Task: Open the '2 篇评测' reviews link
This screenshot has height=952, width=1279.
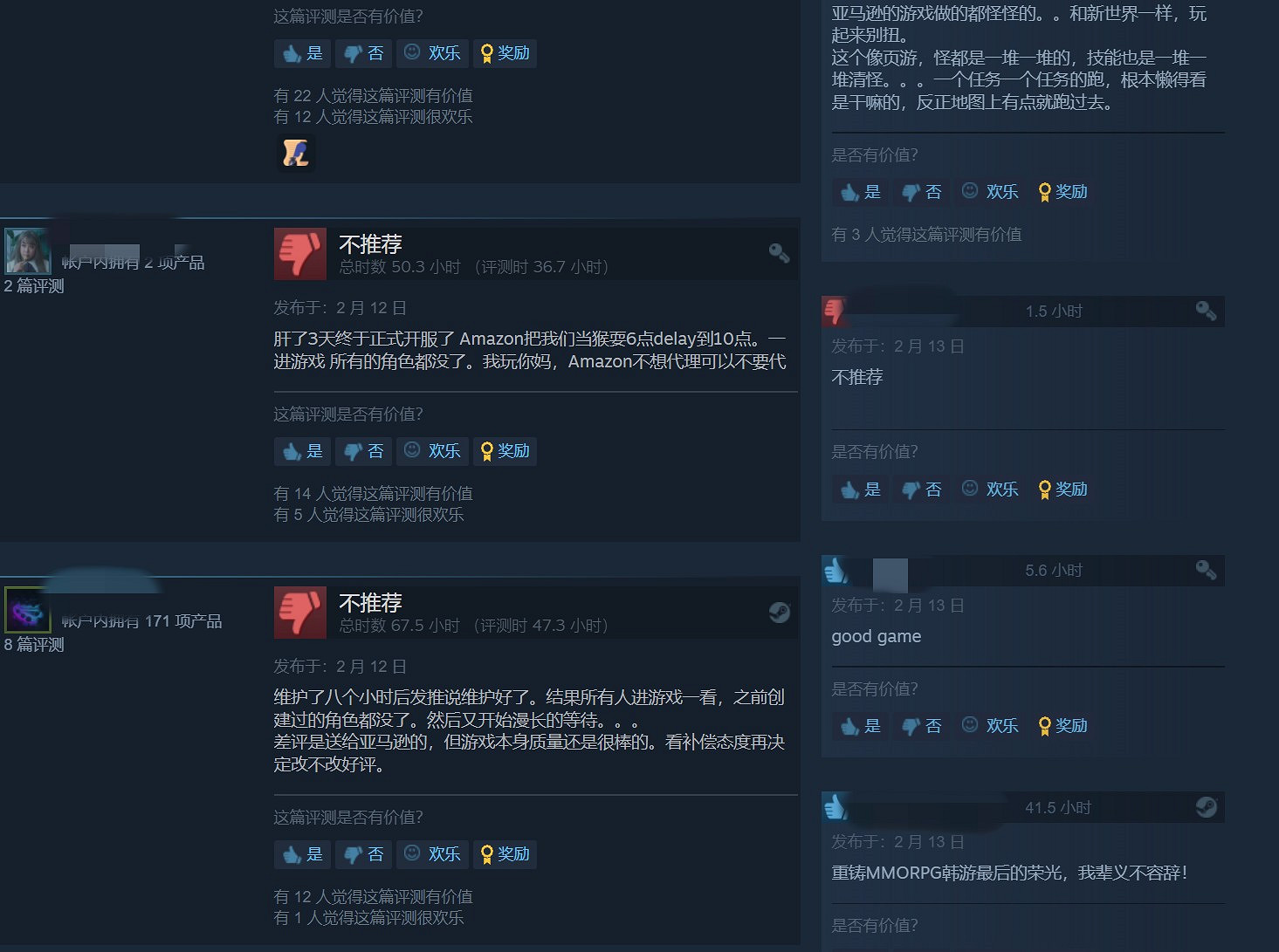Action: pyautogui.click(x=34, y=286)
